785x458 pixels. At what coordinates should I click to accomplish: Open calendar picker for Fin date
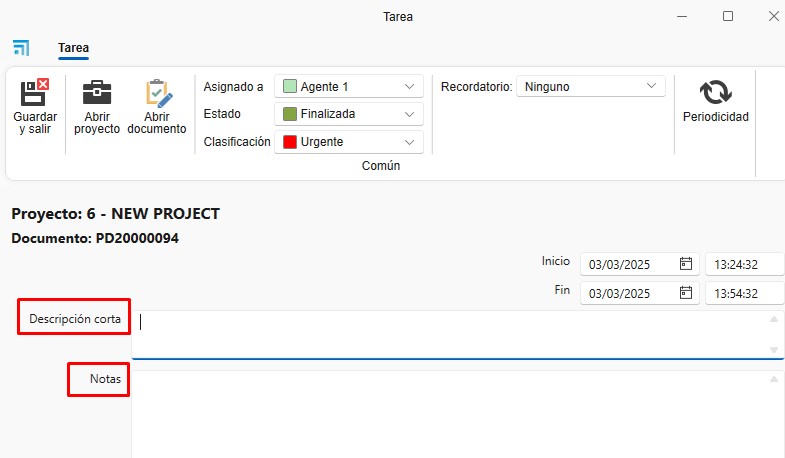point(686,293)
